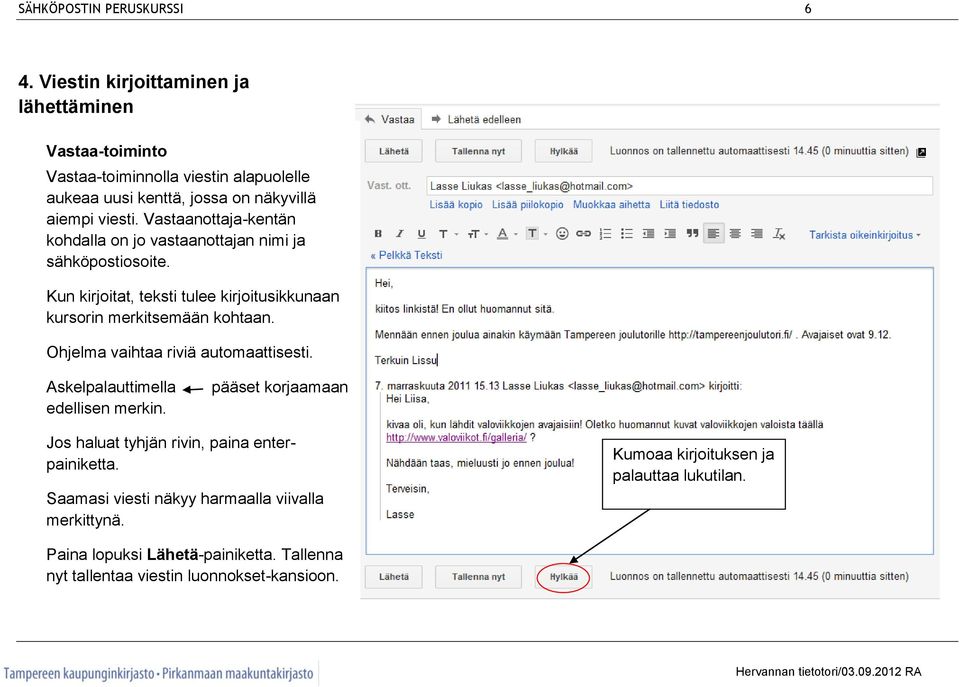
Task: Select the Vastaa tab
Action: (x=390, y=119)
